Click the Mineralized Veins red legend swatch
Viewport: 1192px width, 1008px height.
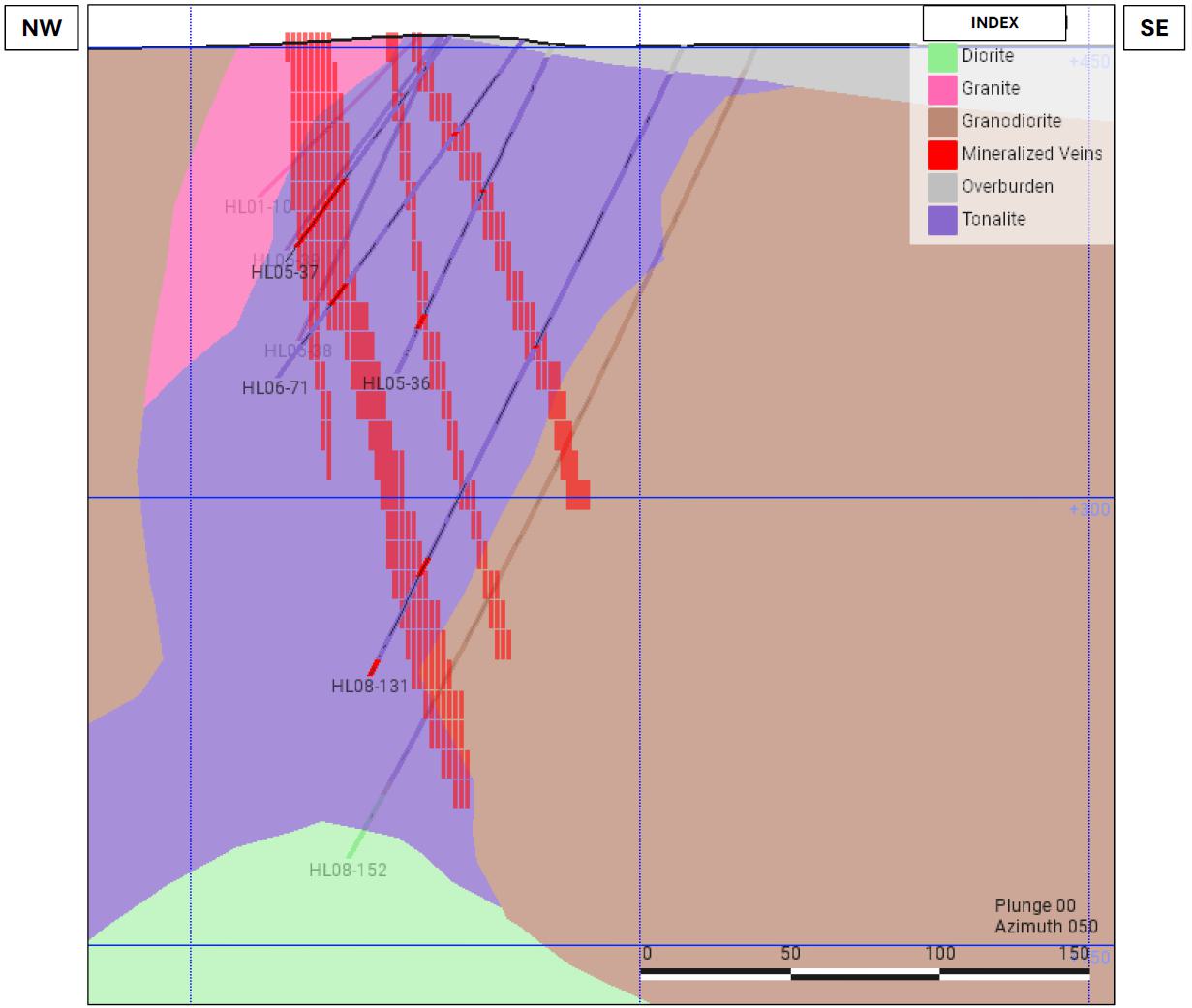pyautogui.click(x=943, y=155)
